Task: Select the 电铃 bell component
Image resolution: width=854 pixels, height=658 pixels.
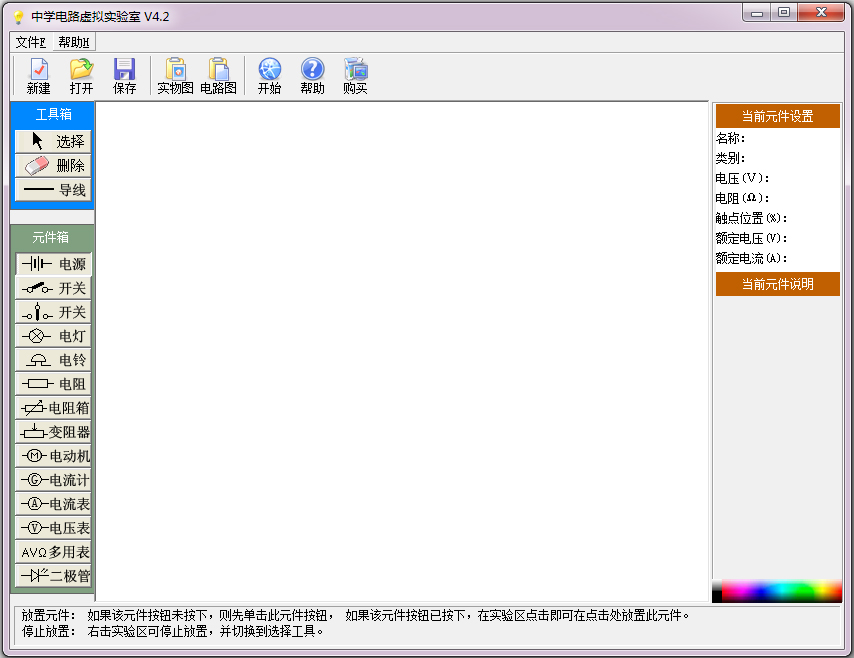Action: [53, 360]
